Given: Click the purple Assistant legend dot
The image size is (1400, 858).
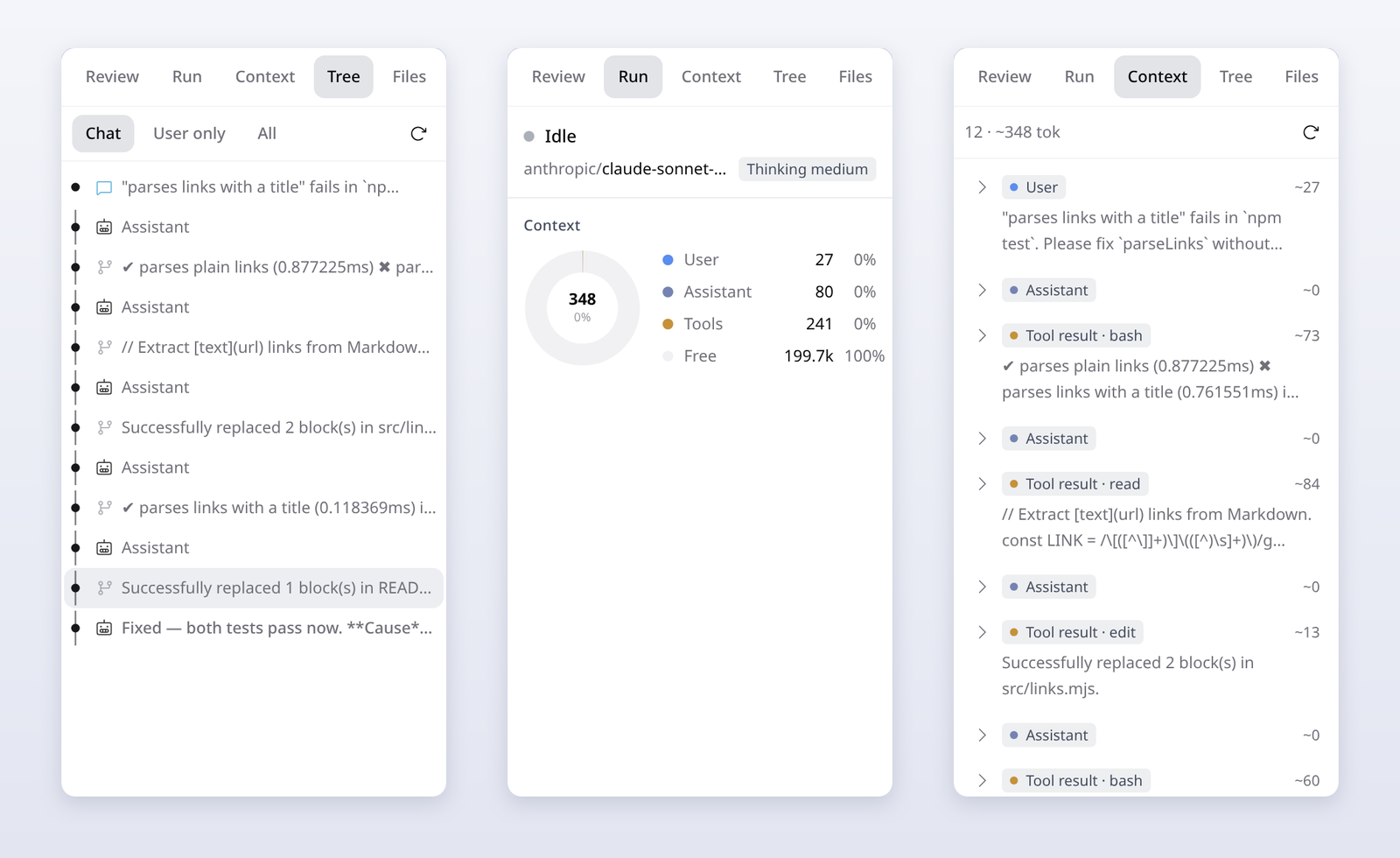Looking at the screenshot, I should pyautogui.click(x=668, y=292).
